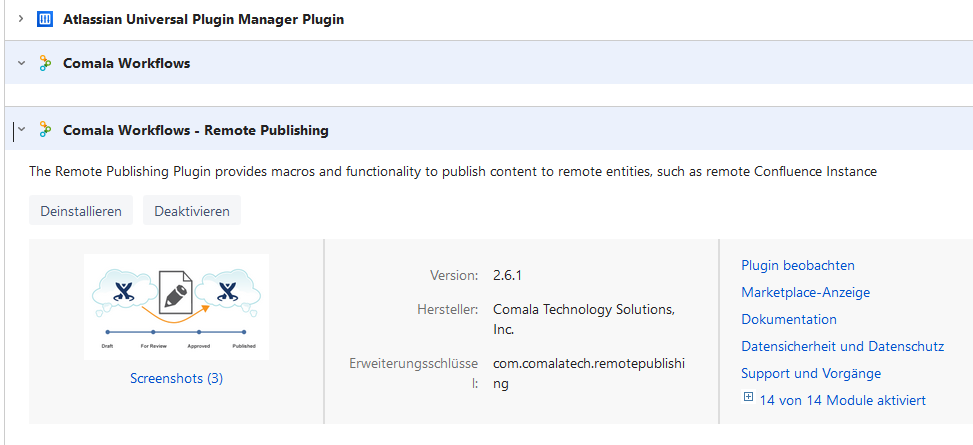The image size is (973, 445).
Task: Open the Support und Vorgänge link
Action: 811,374
